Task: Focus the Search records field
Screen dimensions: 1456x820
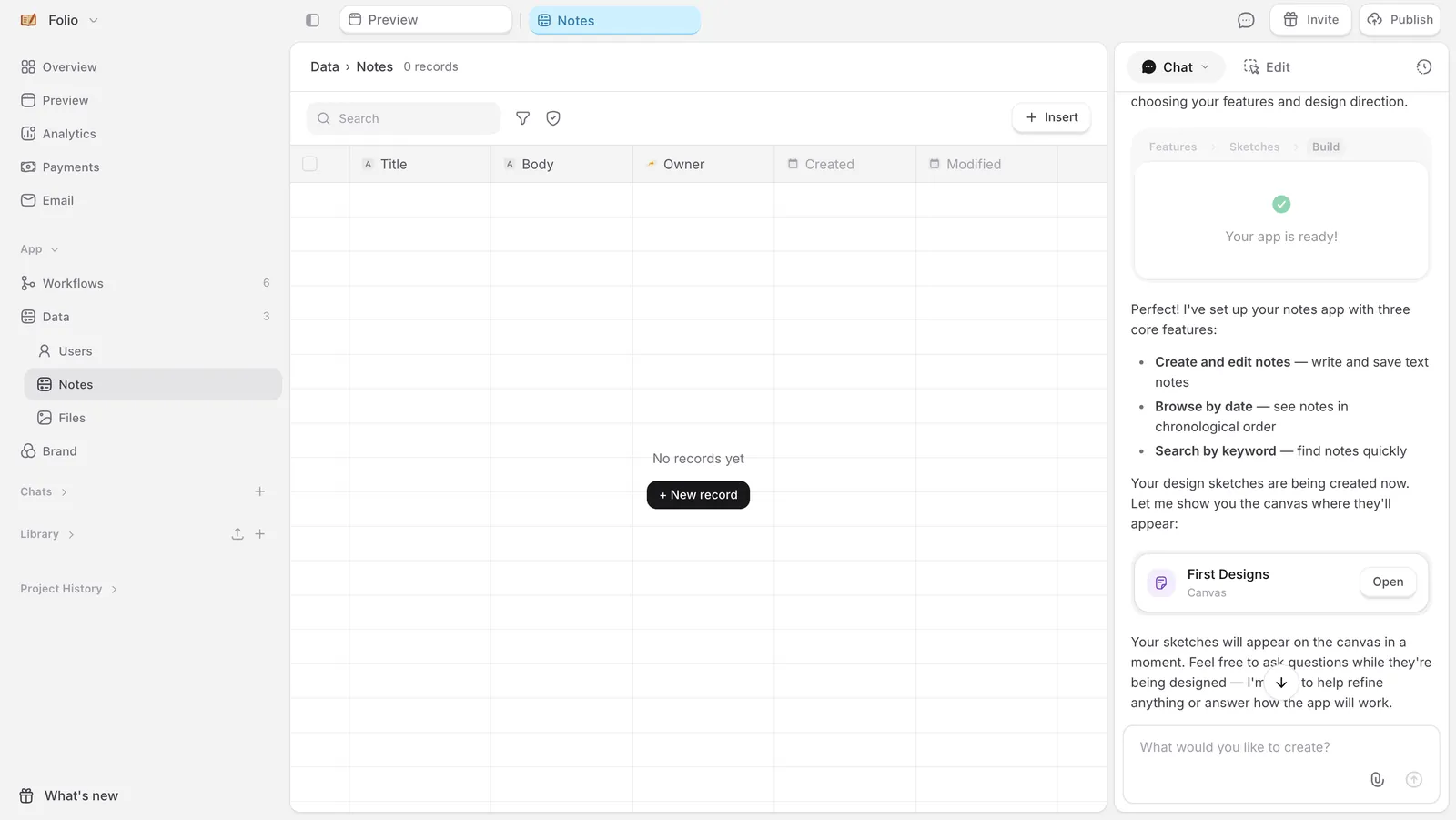Action: pyautogui.click(x=404, y=118)
